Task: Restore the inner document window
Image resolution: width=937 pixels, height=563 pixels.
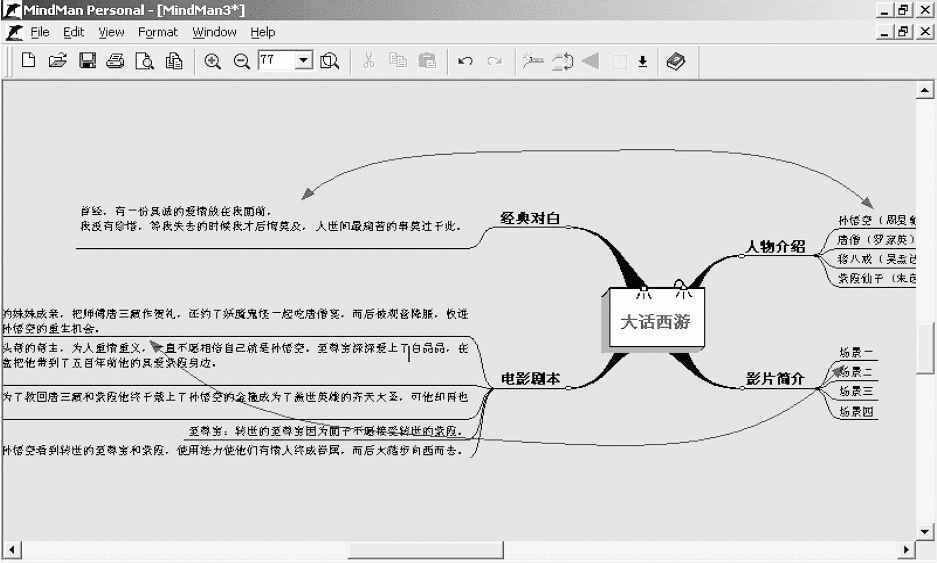Action: click(904, 31)
